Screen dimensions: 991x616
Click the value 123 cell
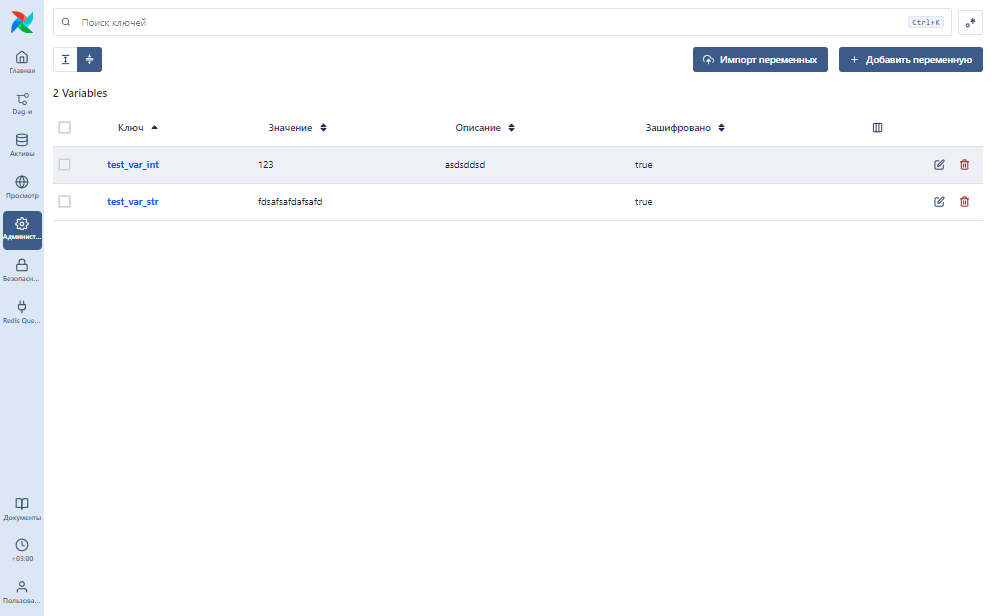pos(265,165)
